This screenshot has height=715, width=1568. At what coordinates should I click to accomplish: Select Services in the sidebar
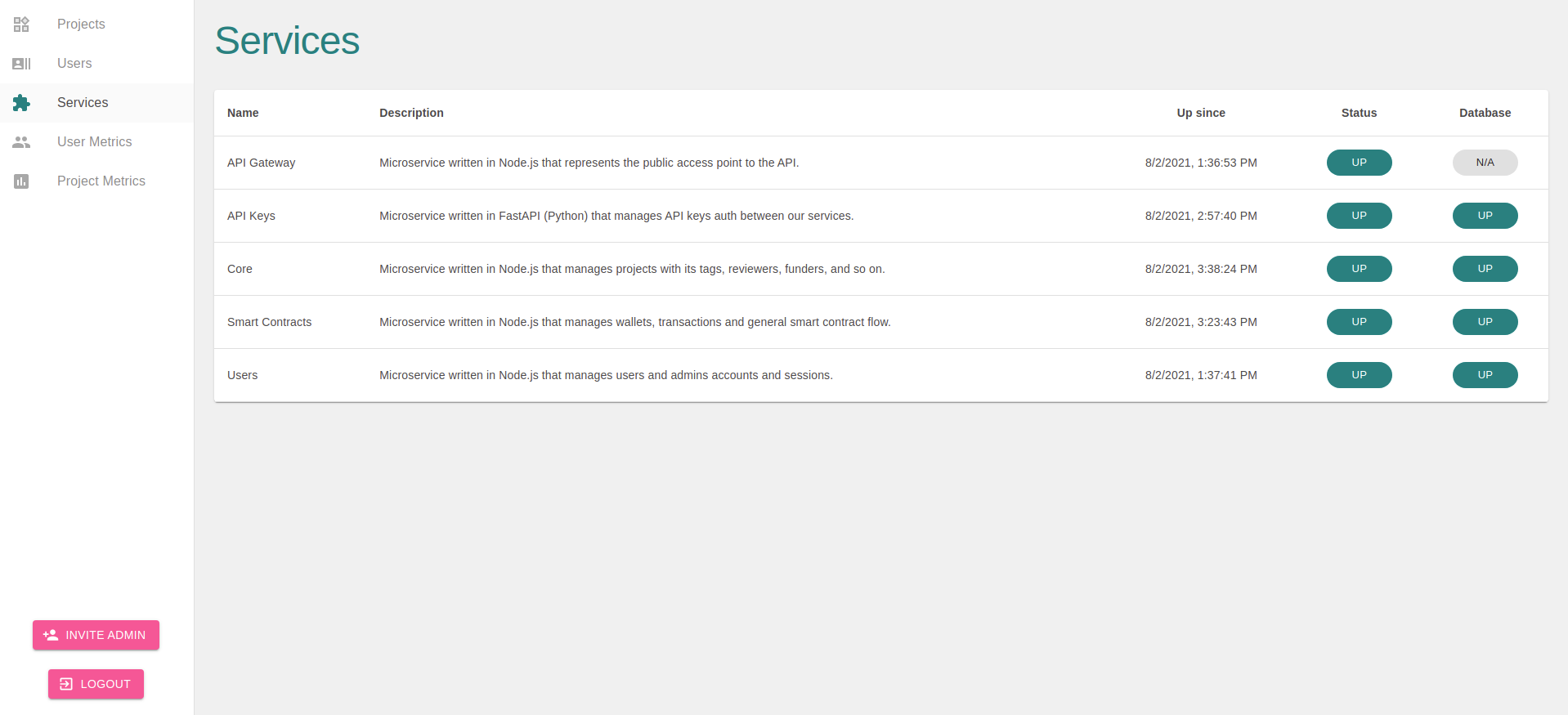click(96, 103)
